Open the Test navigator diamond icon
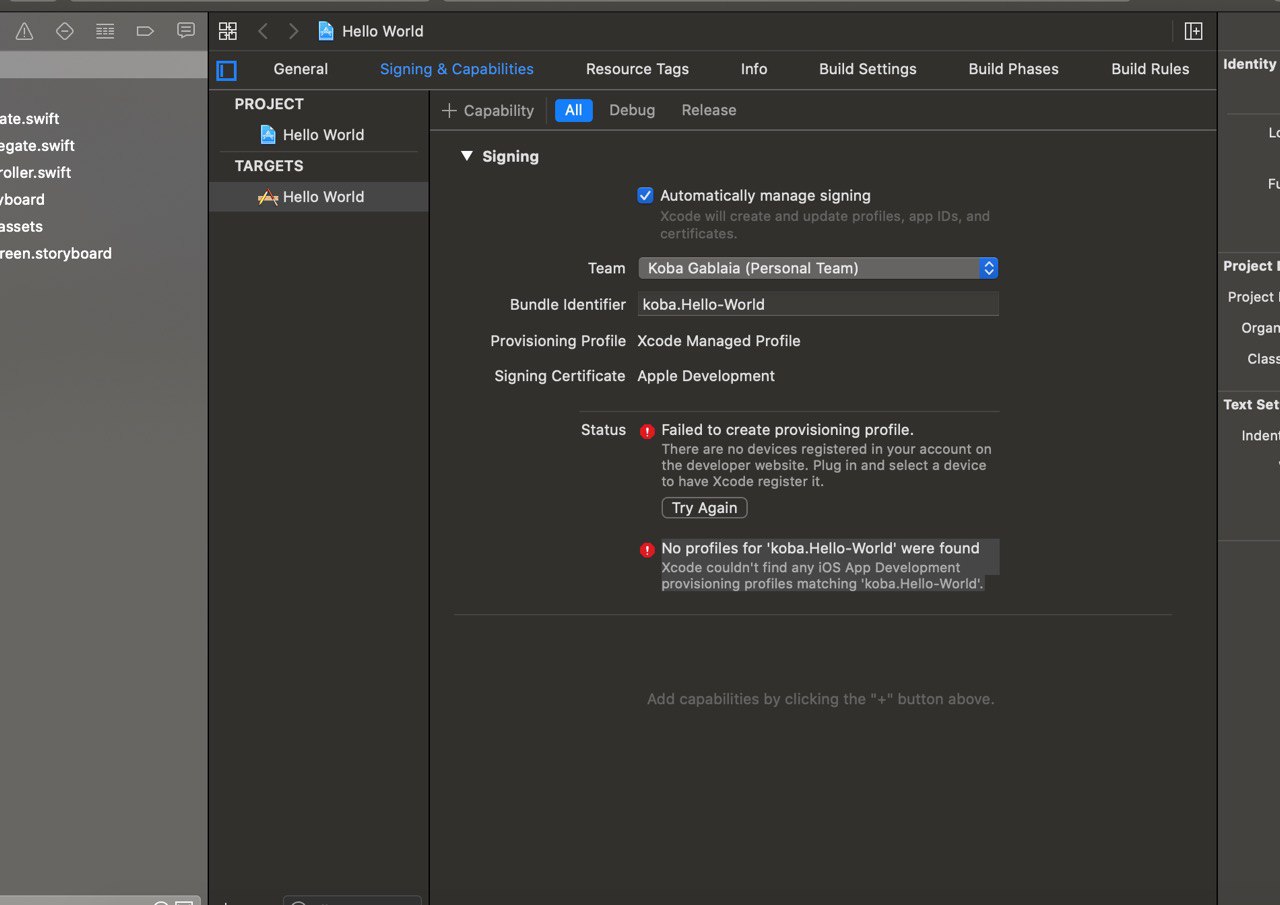The height and width of the screenshot is (905, 1280). [65, 31]
